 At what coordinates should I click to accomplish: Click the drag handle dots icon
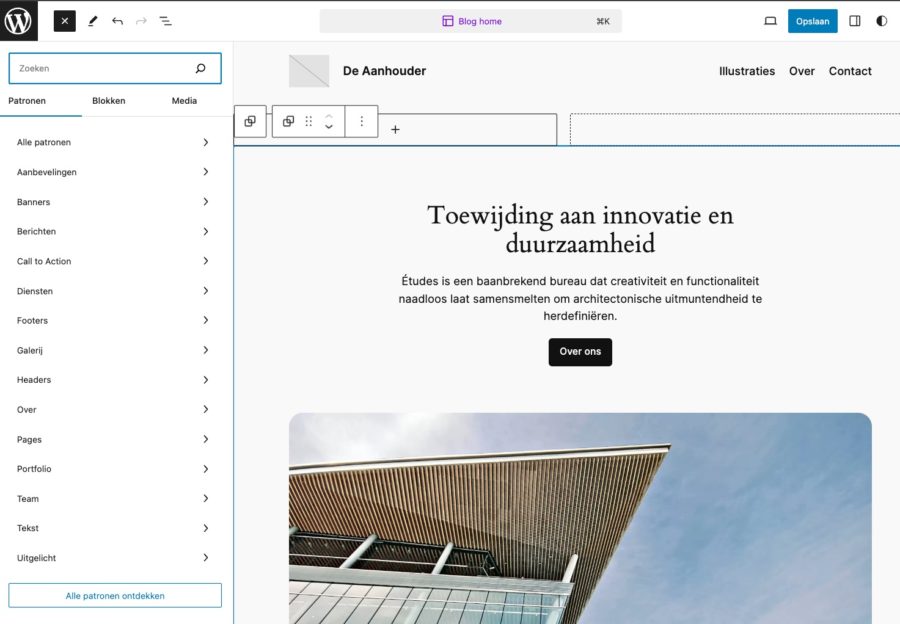click(309, 121)
